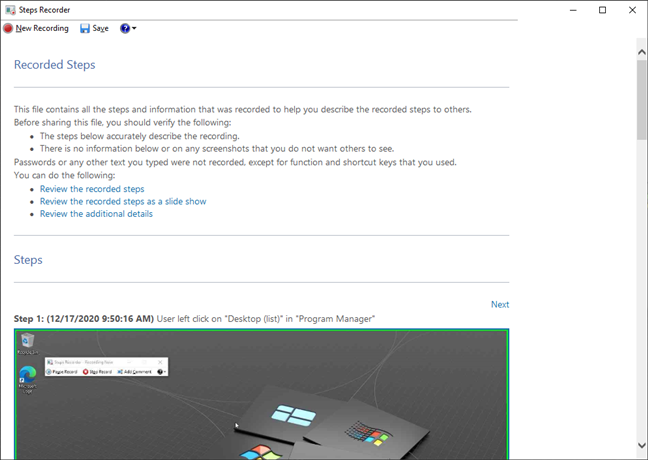This screenshot has height=460, width=648.
Task: Open the blue Help question mark icon
Action: (125, 28)
